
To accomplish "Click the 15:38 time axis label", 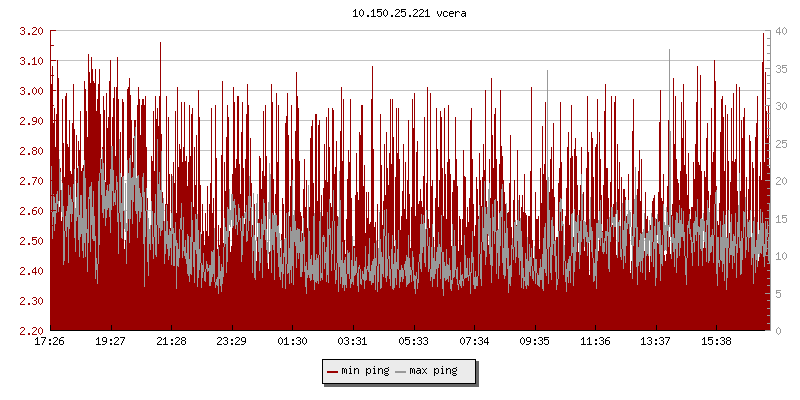I will [716, 342].
